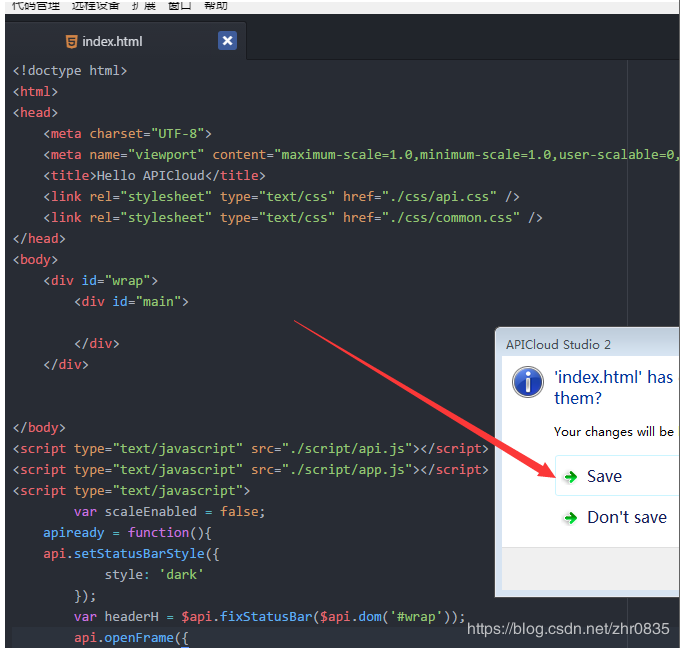Close the index.html tab with X
This screenshot has height=648, width=680.
point(227,41)
